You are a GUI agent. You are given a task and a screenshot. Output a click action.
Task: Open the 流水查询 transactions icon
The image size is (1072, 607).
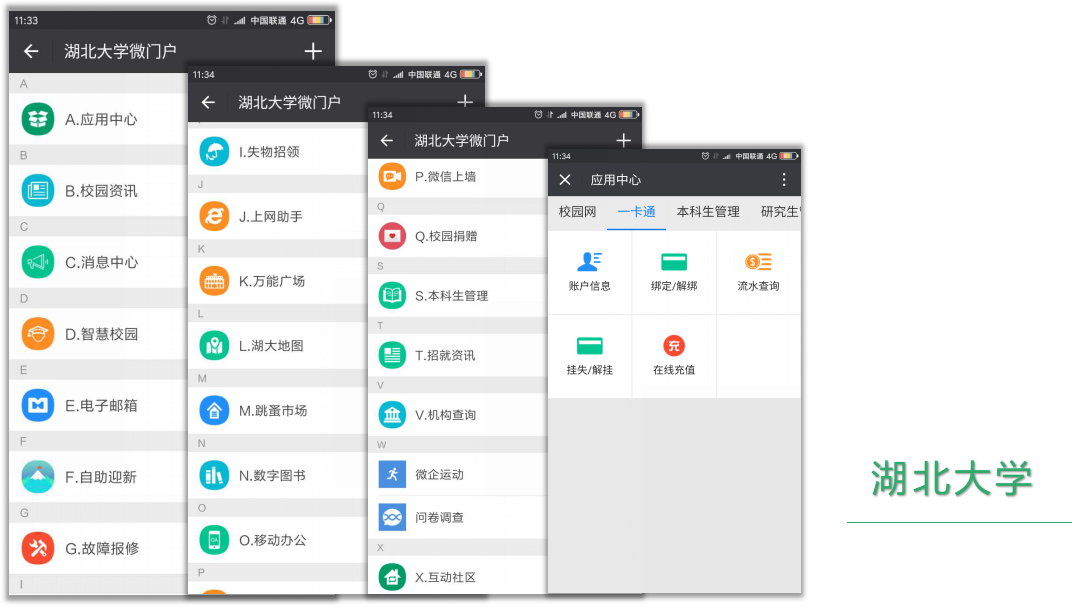coord(758,262)
